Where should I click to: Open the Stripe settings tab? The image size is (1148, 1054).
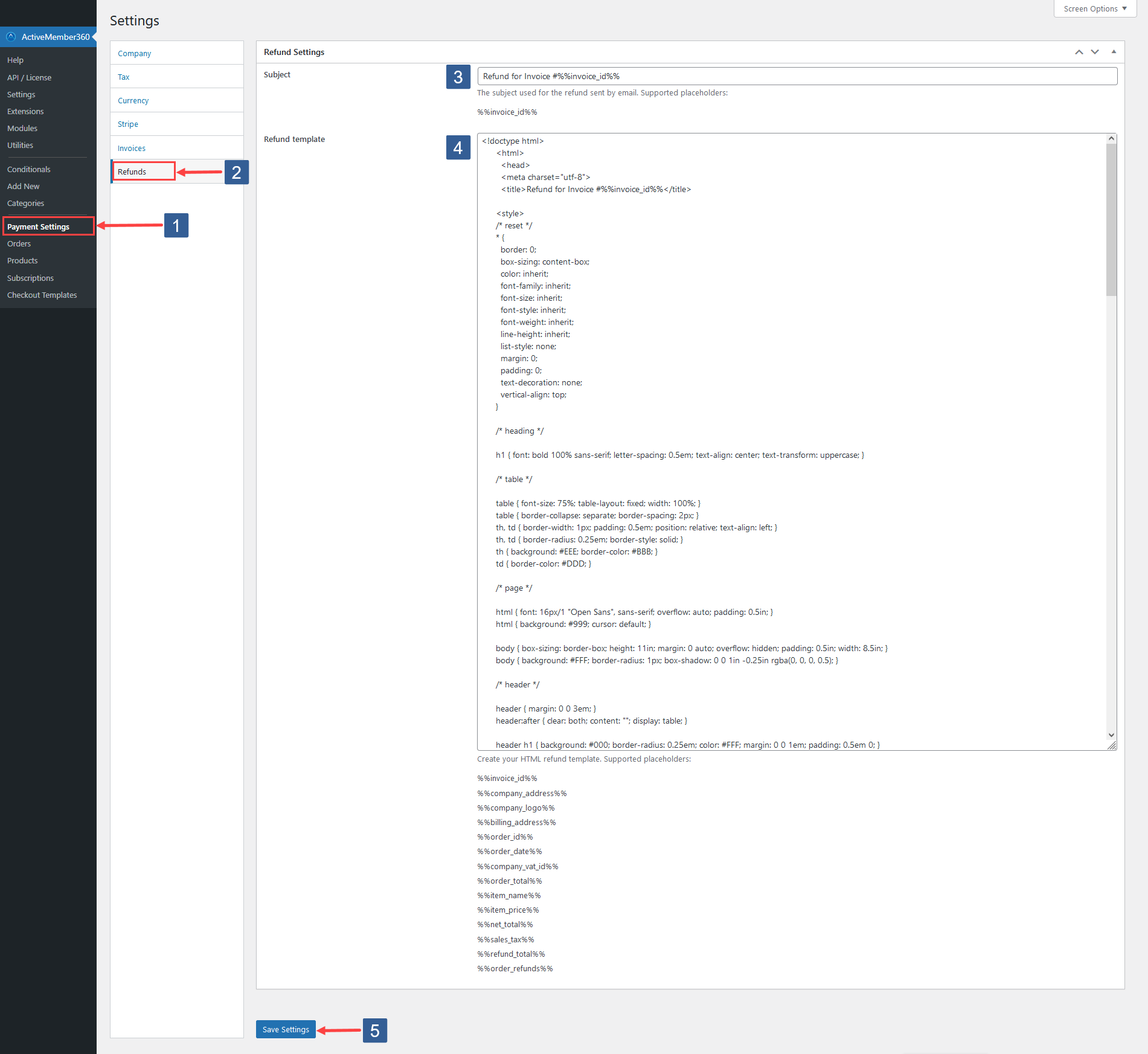[x=128, y=124]
